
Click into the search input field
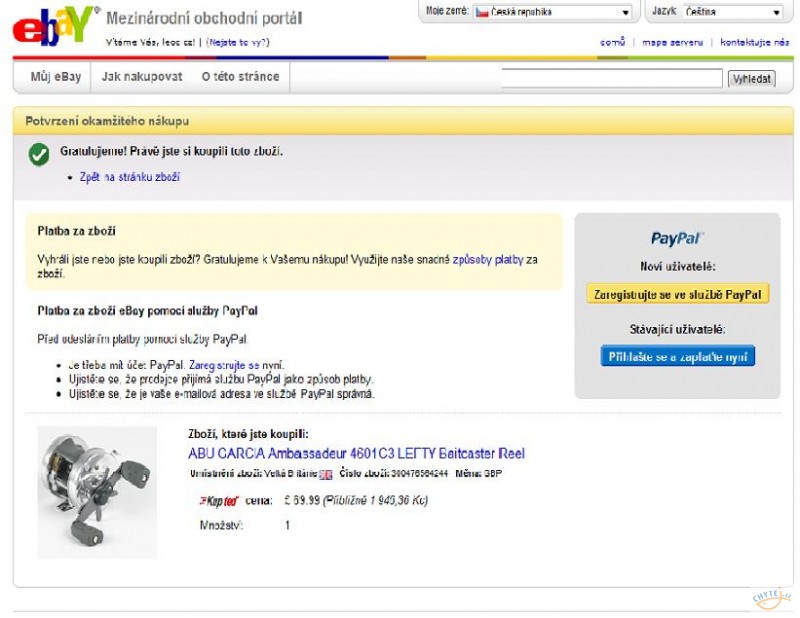(612, 78)
